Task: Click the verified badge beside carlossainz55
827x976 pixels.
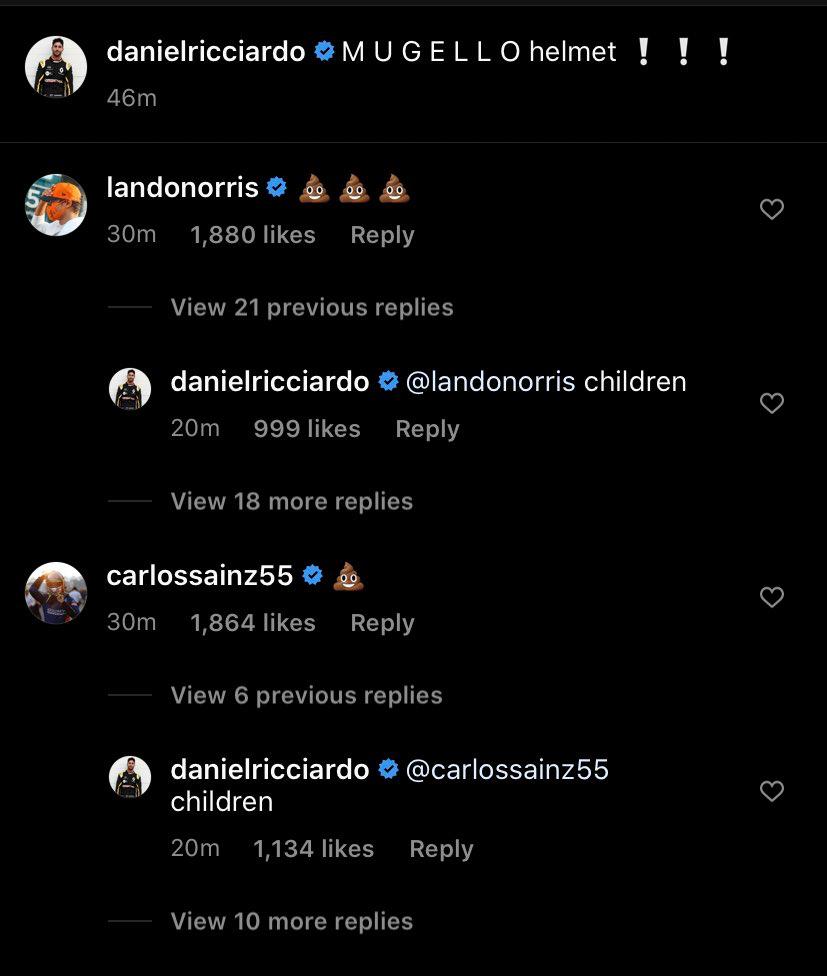Action: [x=312, y=575]
